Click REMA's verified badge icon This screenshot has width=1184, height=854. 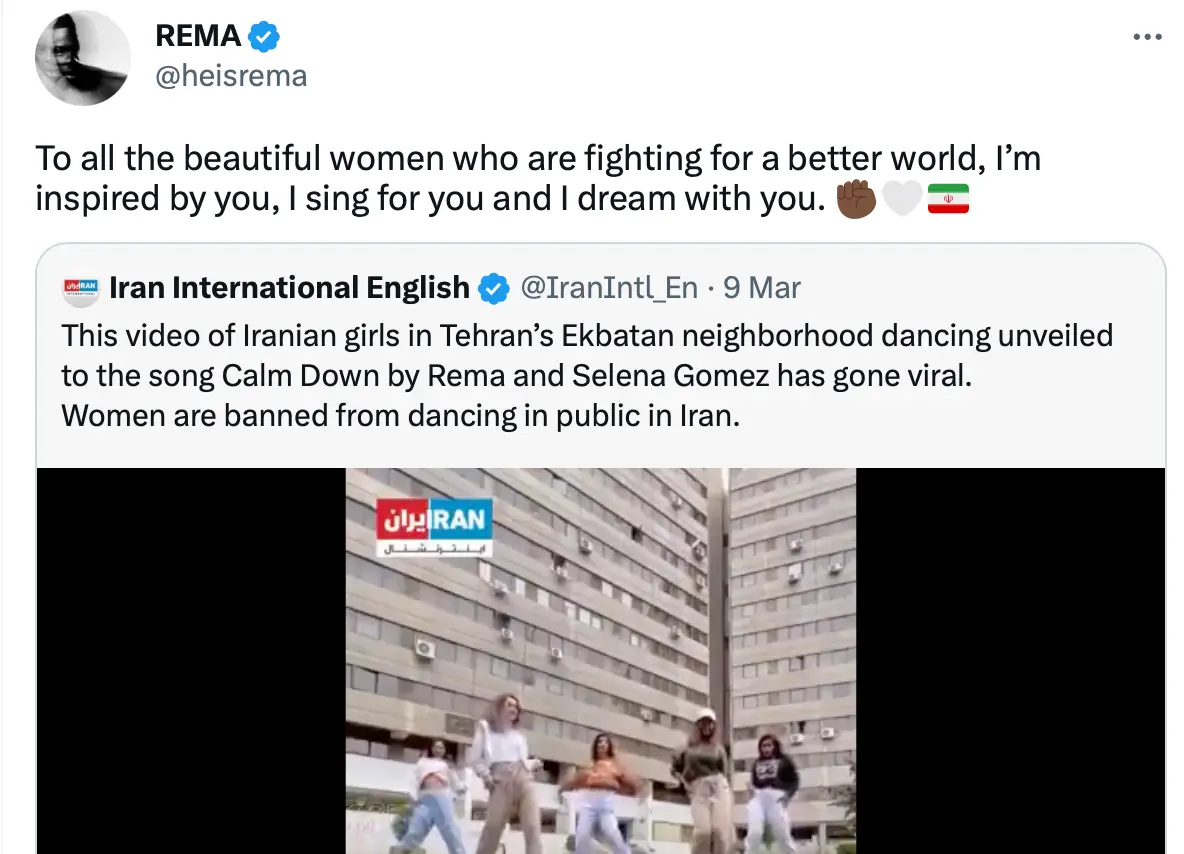262,35
